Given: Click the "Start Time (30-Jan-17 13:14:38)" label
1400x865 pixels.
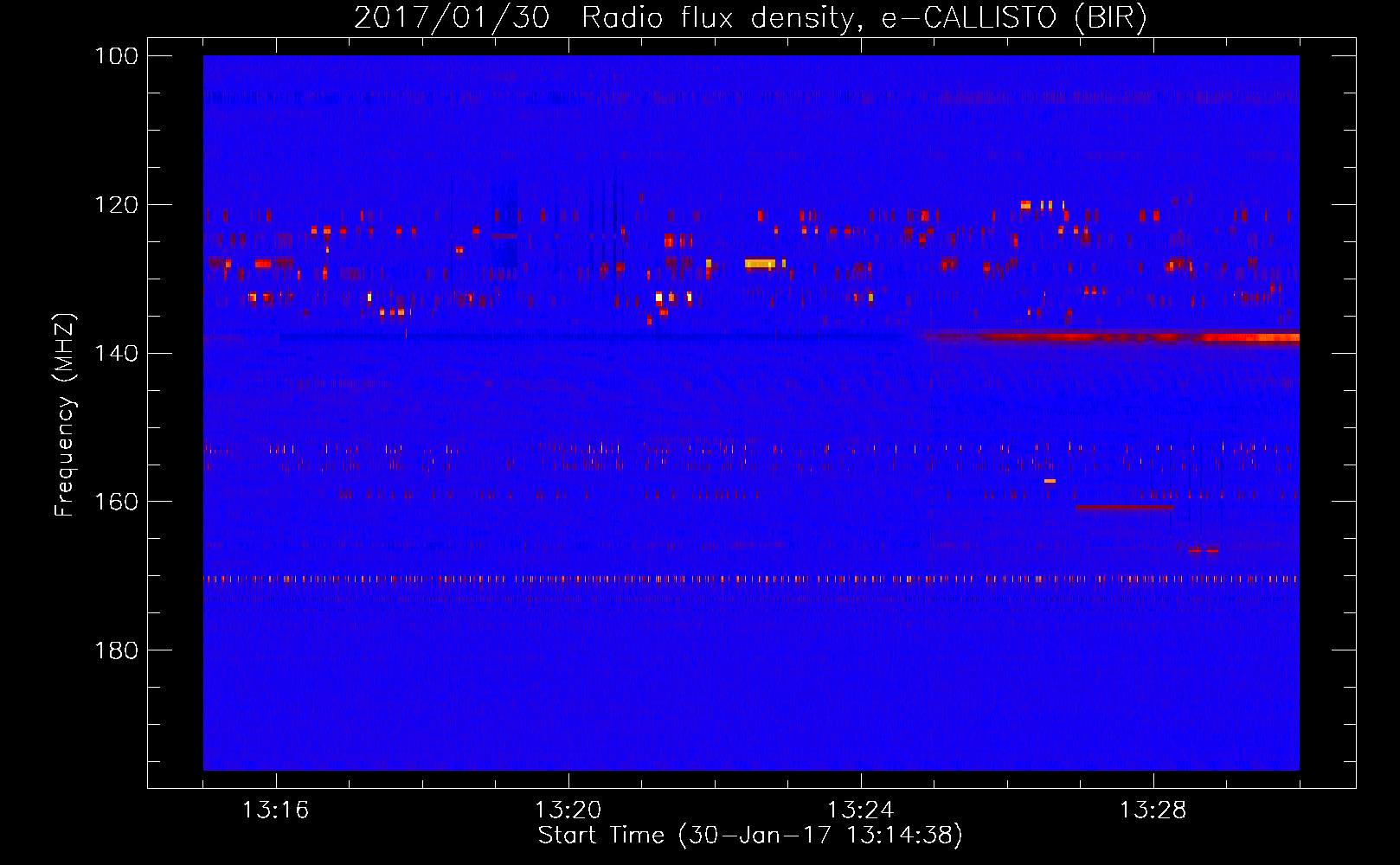Looking at the screenshot, I should pos(750,836).
